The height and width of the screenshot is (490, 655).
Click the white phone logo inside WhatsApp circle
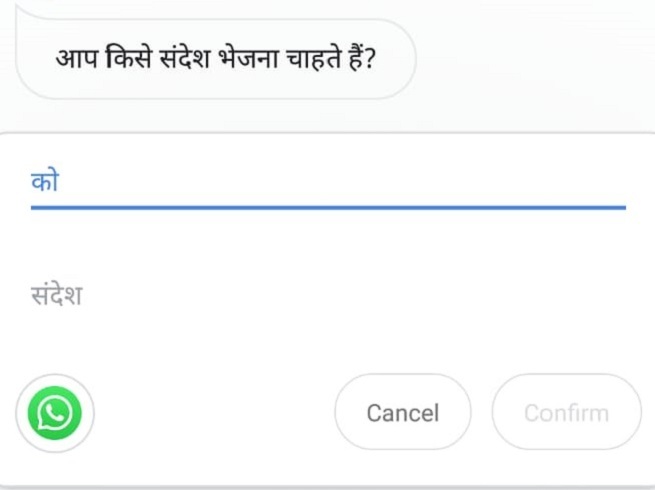[x=55, y=413]
